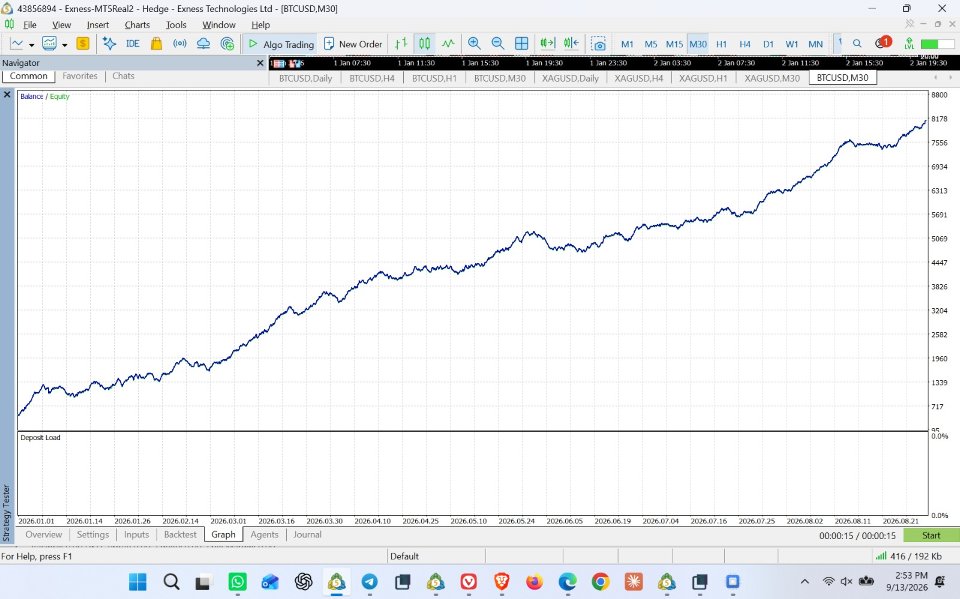Click the gold dollar symbols icon
The height and width of the screenshot is (599, 960).
click(x=83, y=43)
